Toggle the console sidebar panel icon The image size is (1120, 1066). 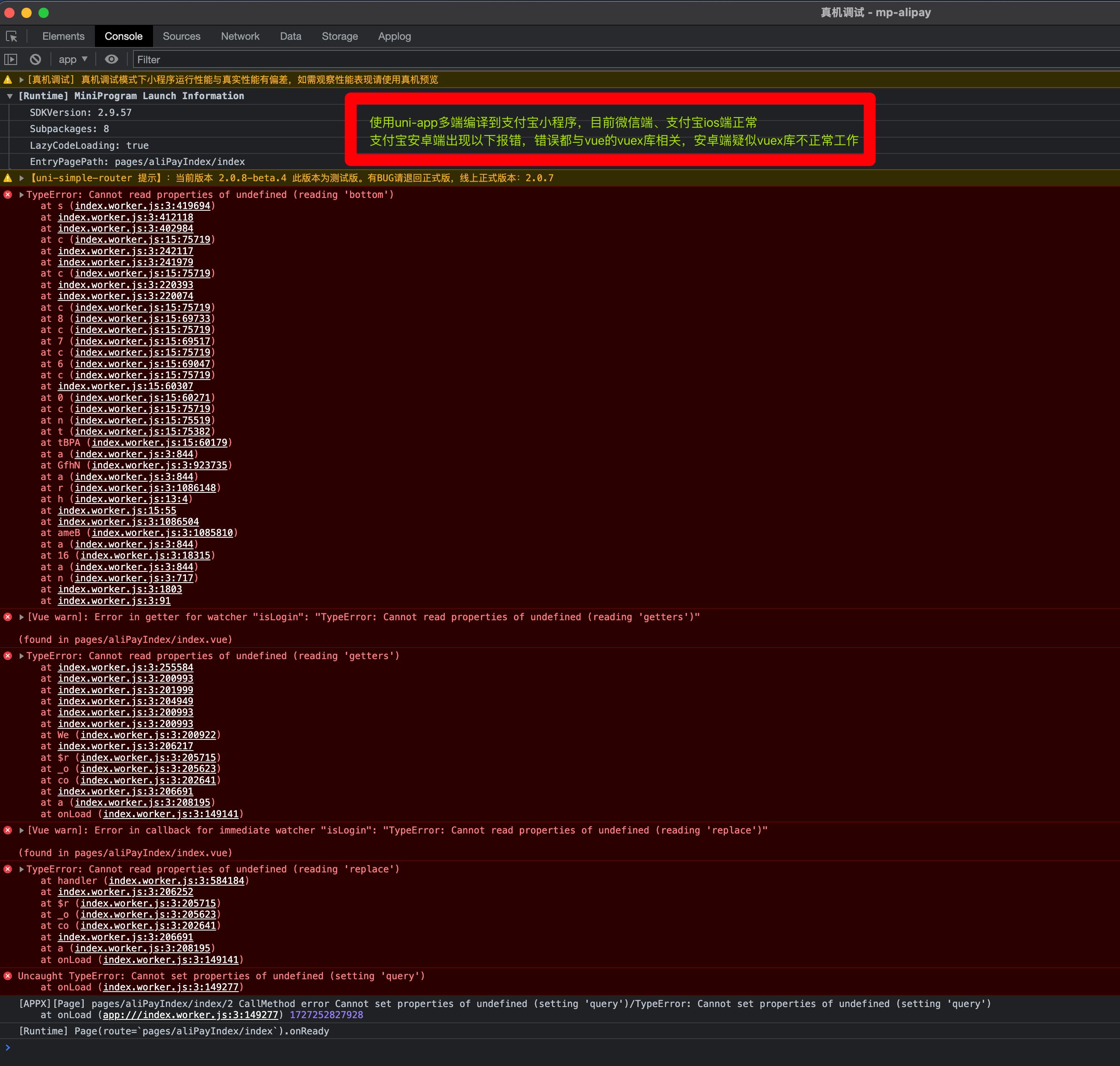(11, 59)
